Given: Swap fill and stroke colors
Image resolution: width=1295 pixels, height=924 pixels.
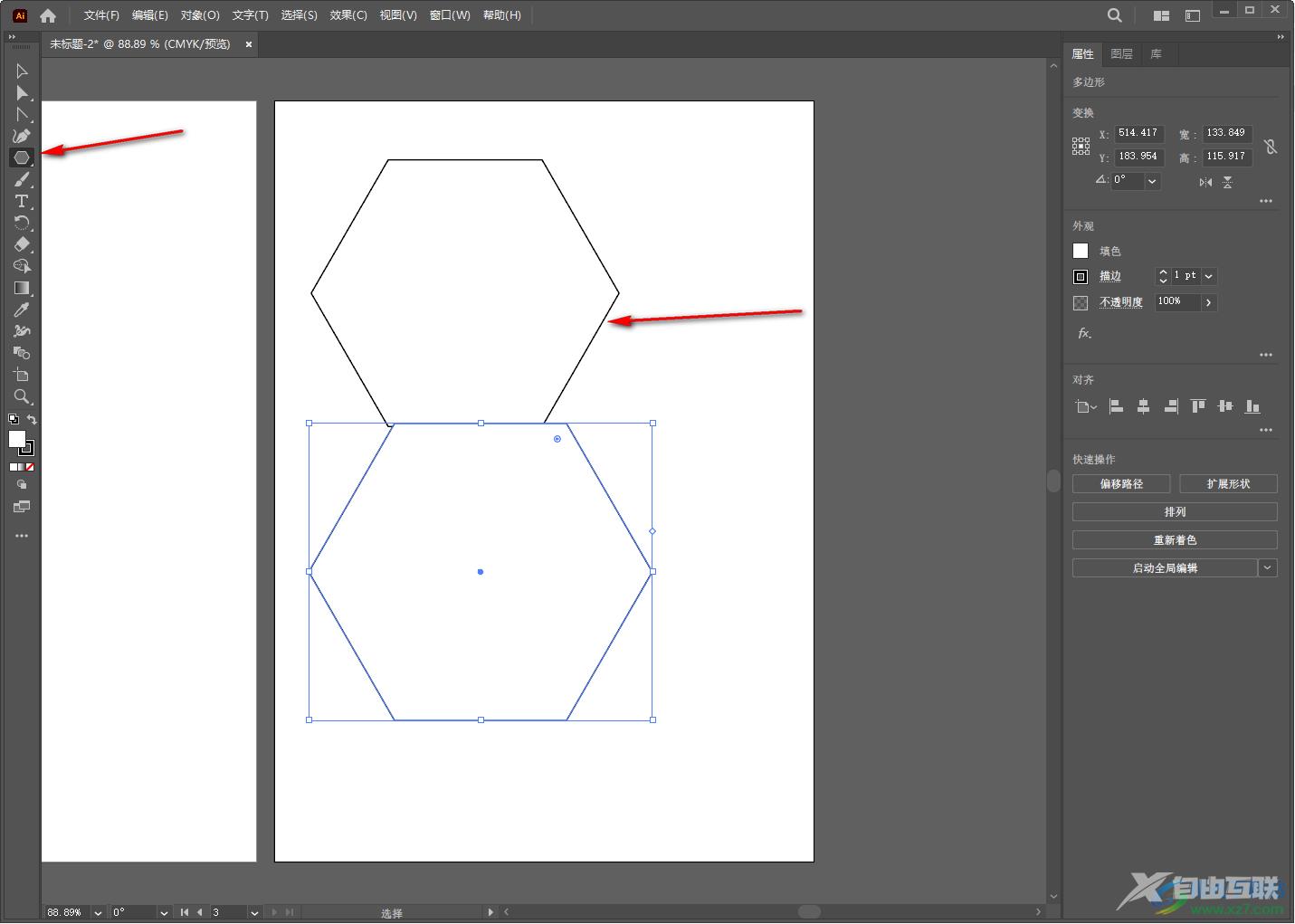Looking at the screenshot, I should 32,419.
